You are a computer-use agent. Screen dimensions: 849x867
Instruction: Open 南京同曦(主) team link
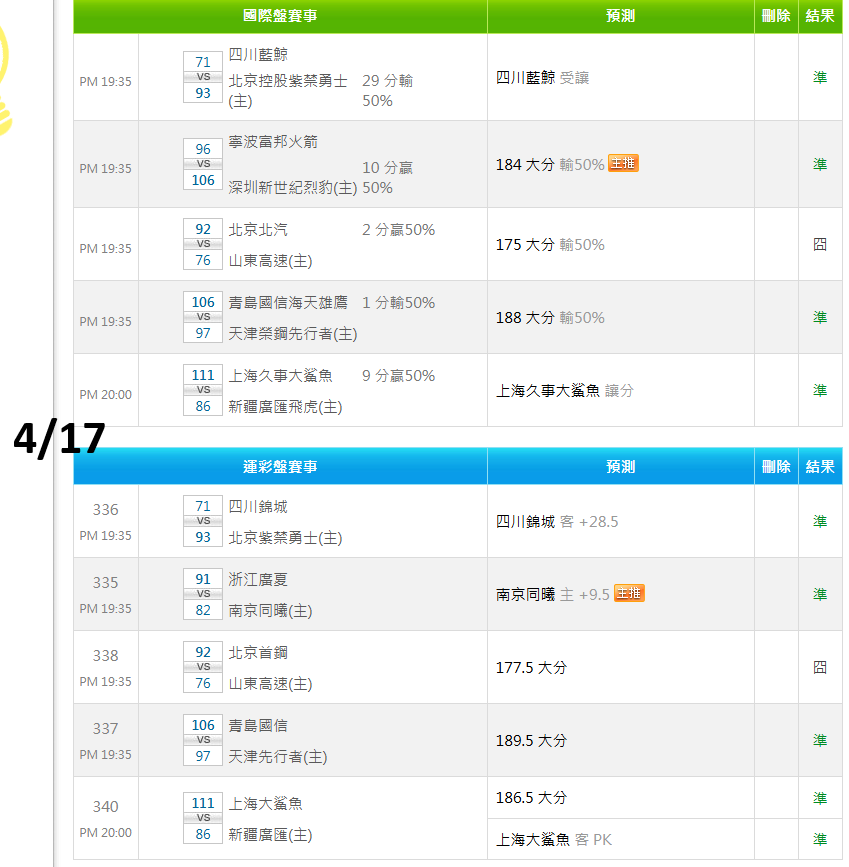(270, 610)
